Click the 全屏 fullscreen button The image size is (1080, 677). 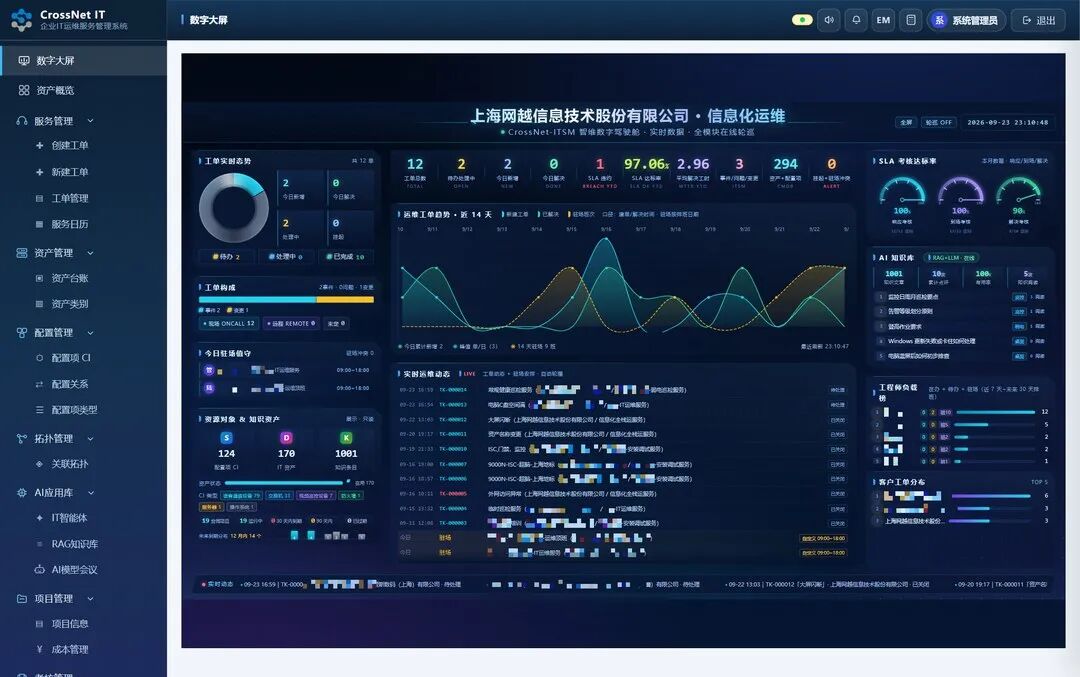[x=906, y=122]
